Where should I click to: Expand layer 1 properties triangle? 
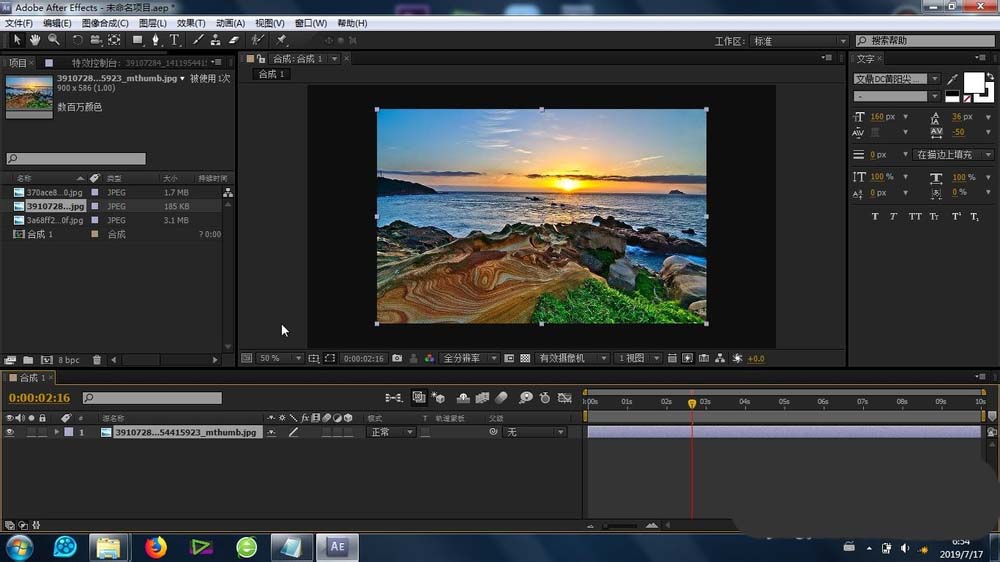coord(56,432)
